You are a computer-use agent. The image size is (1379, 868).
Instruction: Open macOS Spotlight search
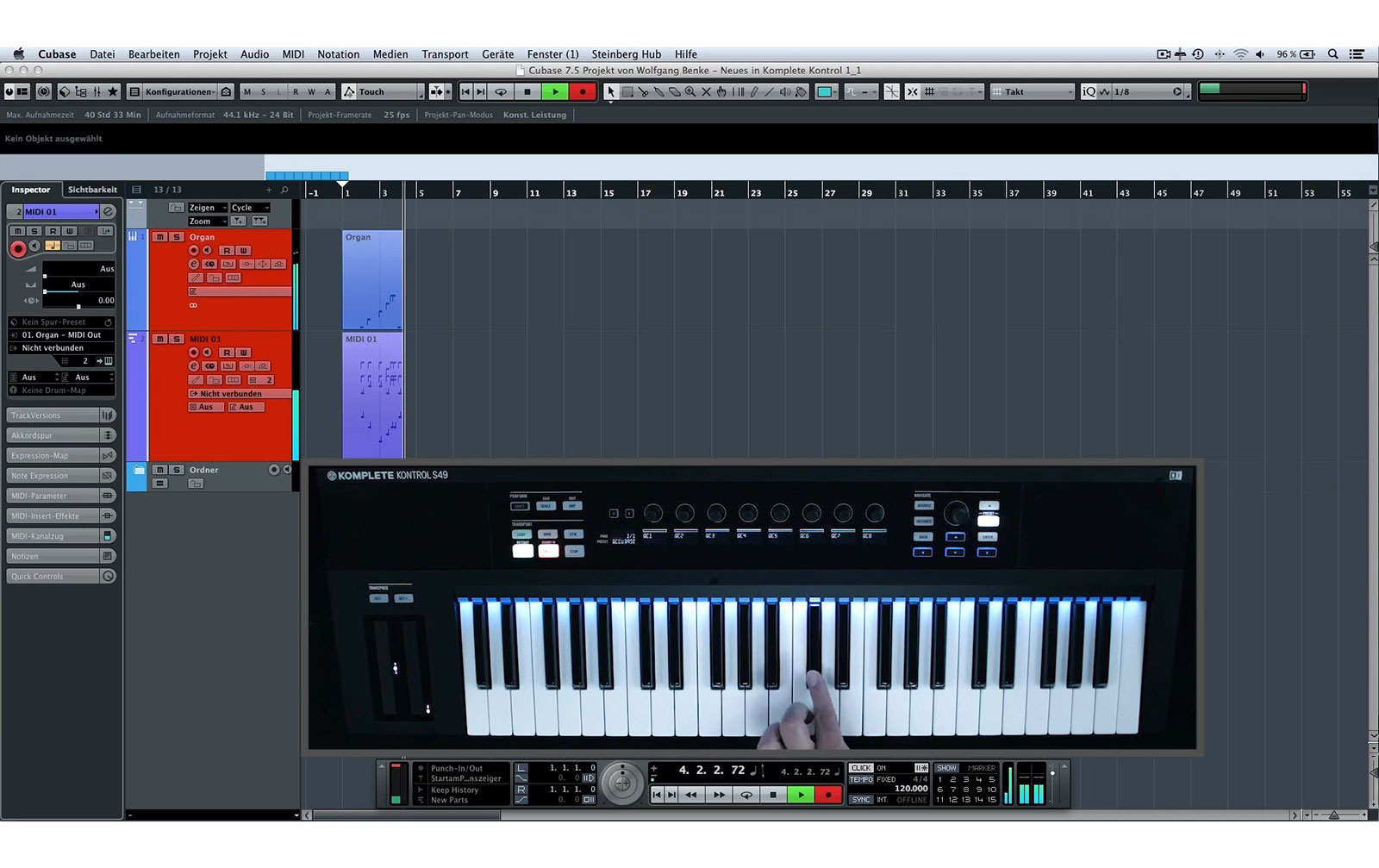pos(1332,53)
